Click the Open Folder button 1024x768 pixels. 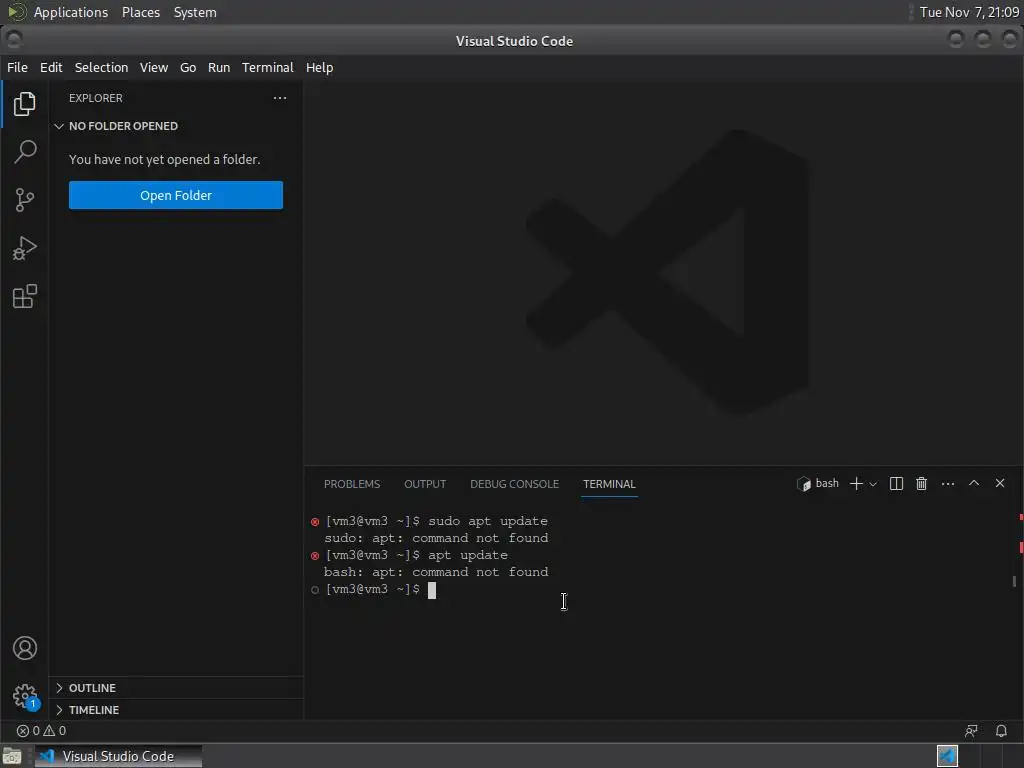[x=176, y=195]
